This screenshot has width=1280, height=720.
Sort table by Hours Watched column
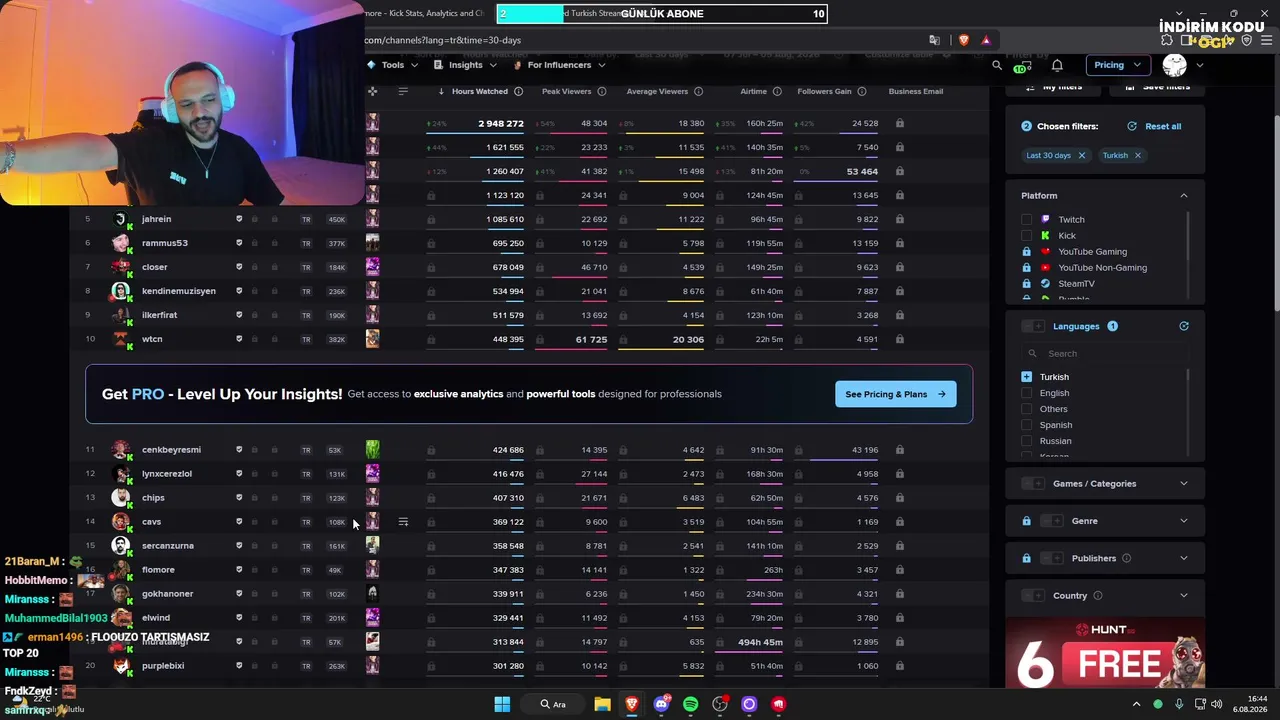(x=479, y=91)
